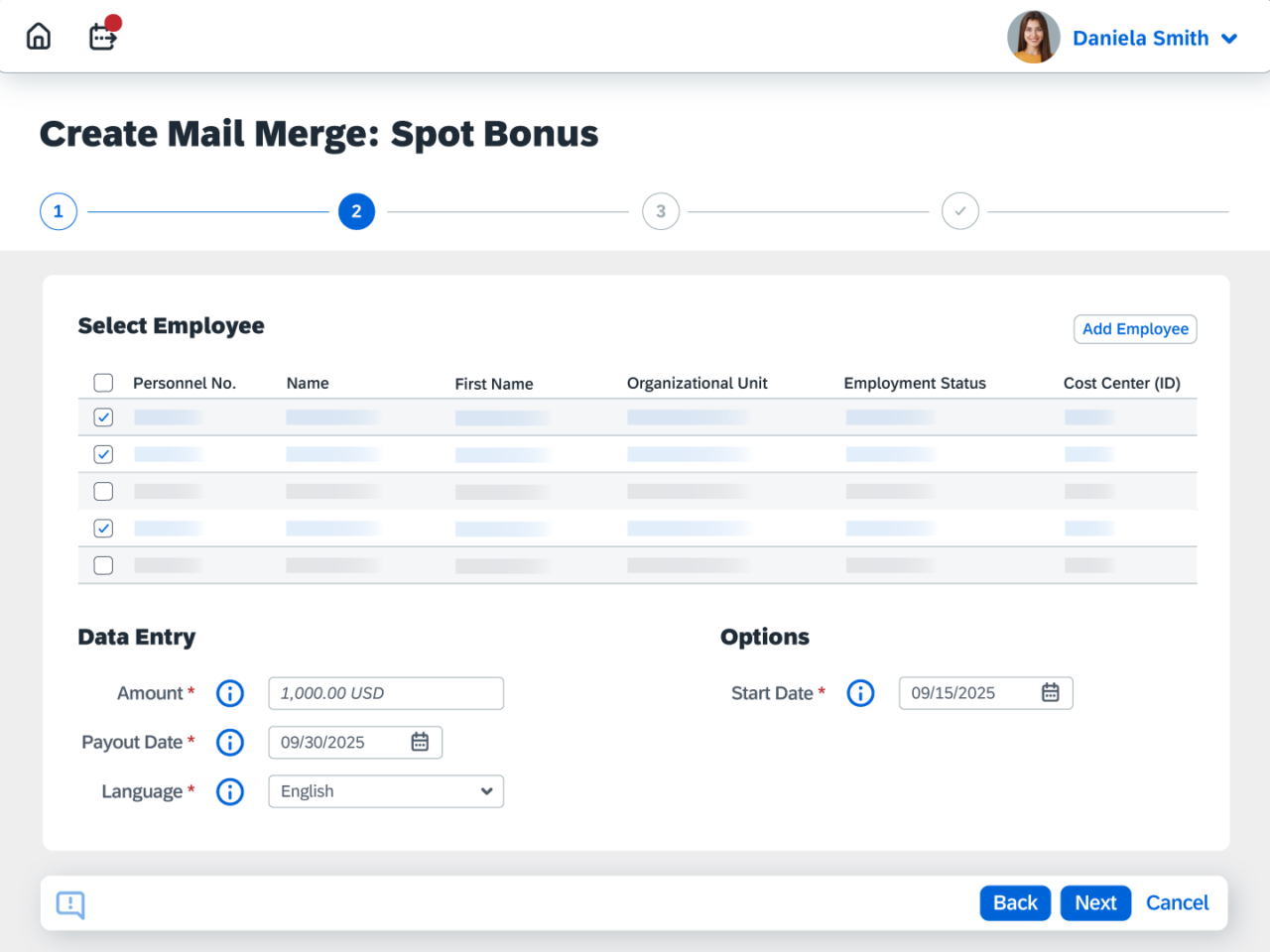Open the Payout Date calendar picker
The image size is (1270, 952).
[x=420, y=742]
